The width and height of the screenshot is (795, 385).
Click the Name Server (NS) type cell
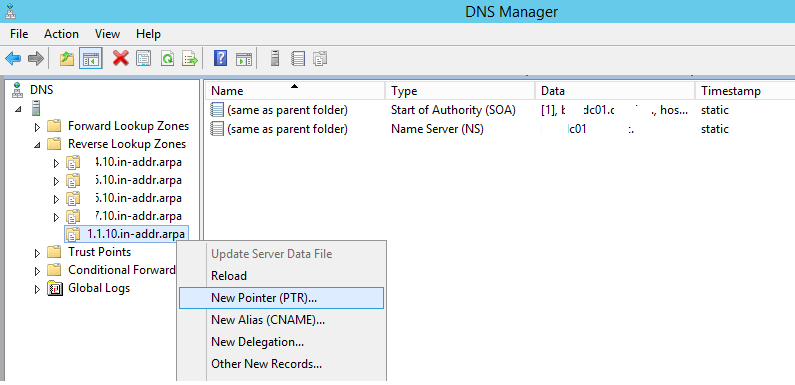click(x=437, y=129)
